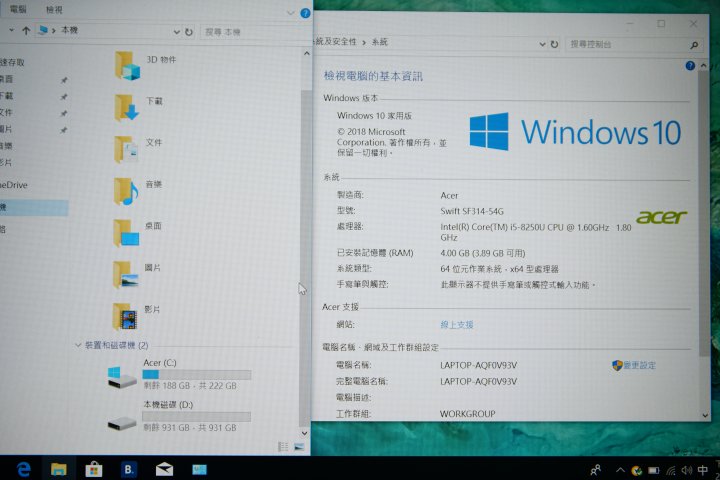
Task: Click the 檢視電腦的基本資訊 heading
Action: tap(373, 76)
